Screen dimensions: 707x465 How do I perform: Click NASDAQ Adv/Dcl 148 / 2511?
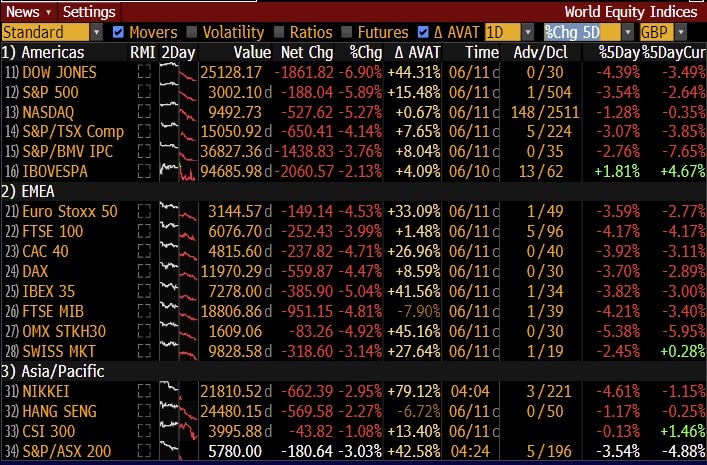click(x=545, y=112)
